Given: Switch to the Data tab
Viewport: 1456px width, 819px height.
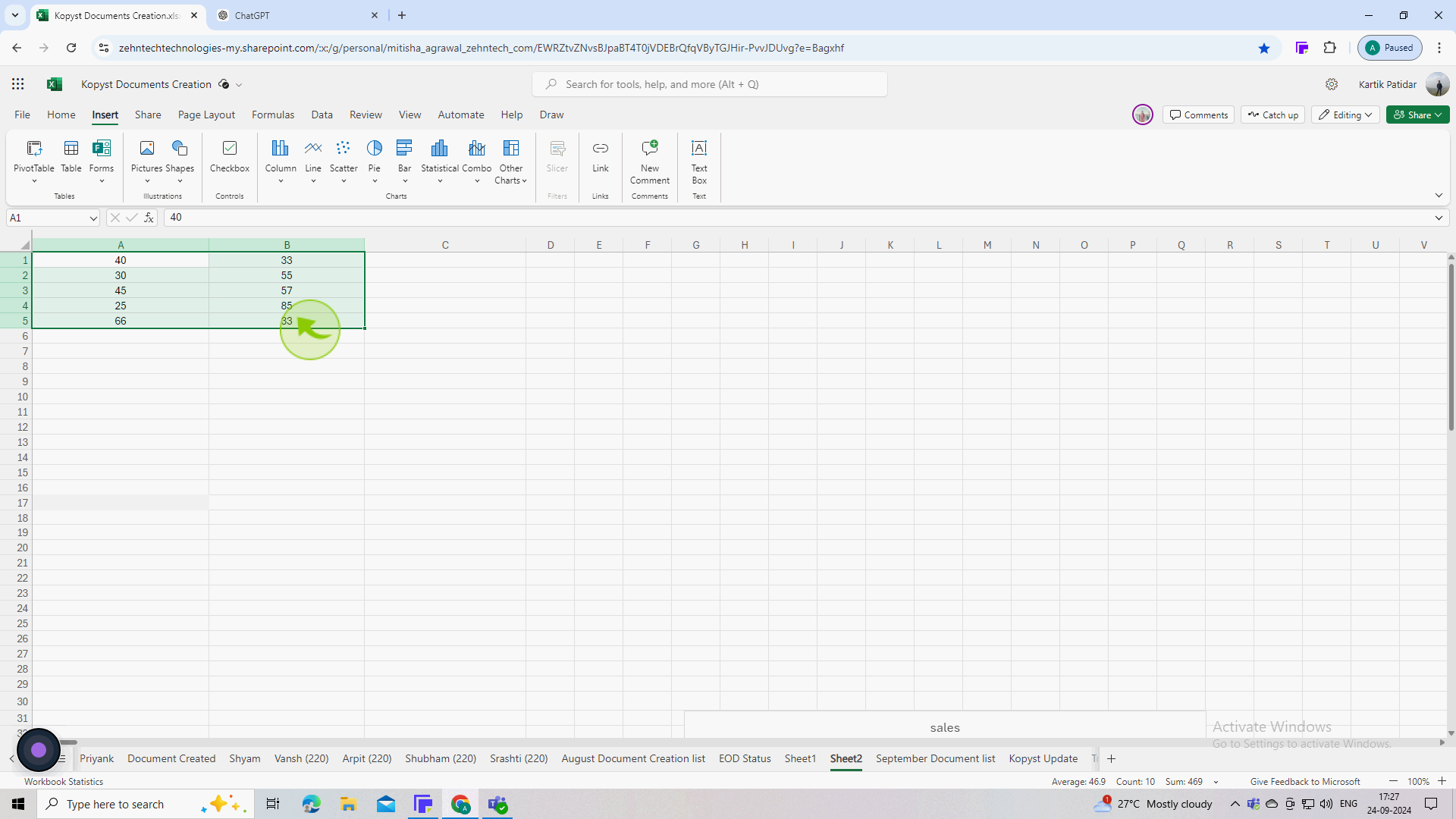Looking at the screenshot, I should 322,115.
